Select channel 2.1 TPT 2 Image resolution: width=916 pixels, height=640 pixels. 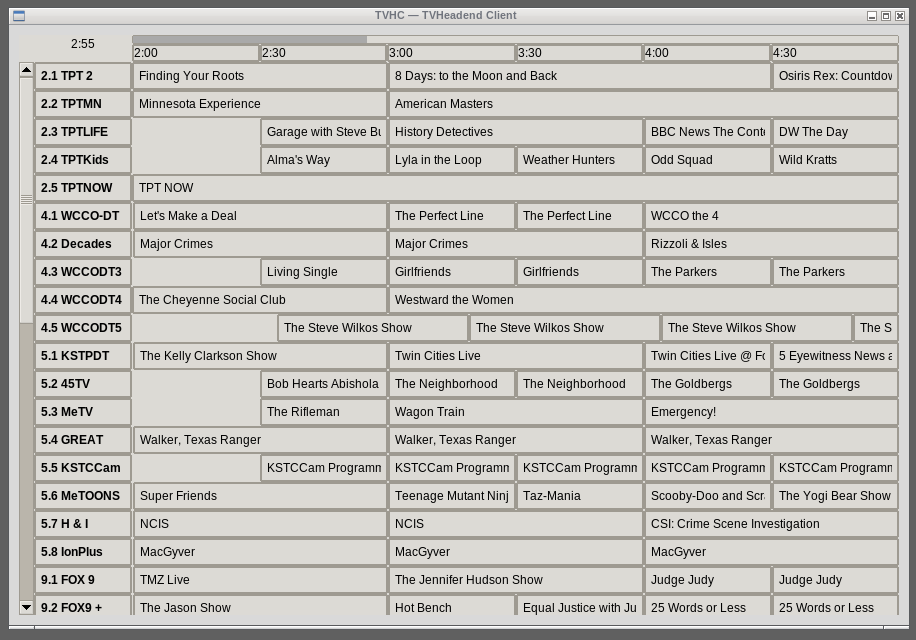pyautogui.click(x=83, y=76)
